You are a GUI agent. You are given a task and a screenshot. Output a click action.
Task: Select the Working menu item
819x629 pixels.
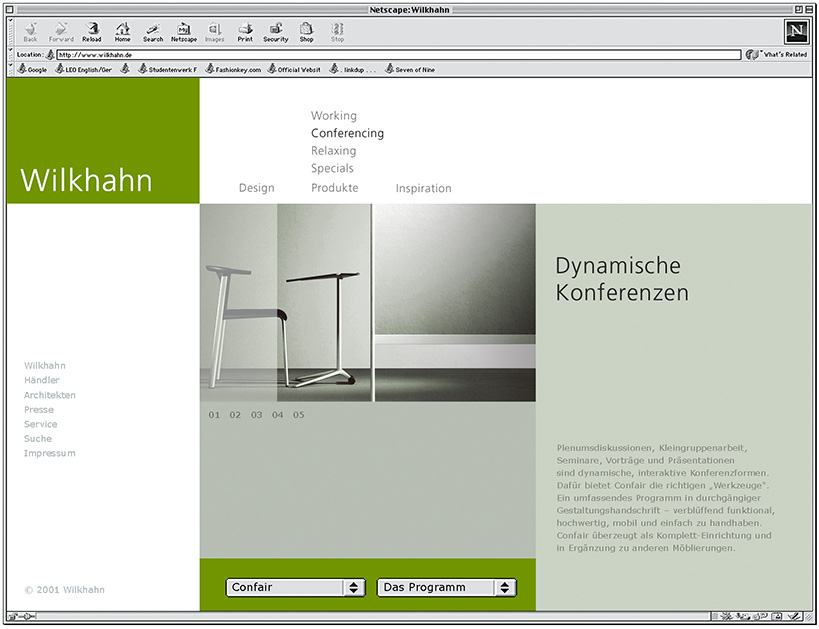click(x=334, y=115)
